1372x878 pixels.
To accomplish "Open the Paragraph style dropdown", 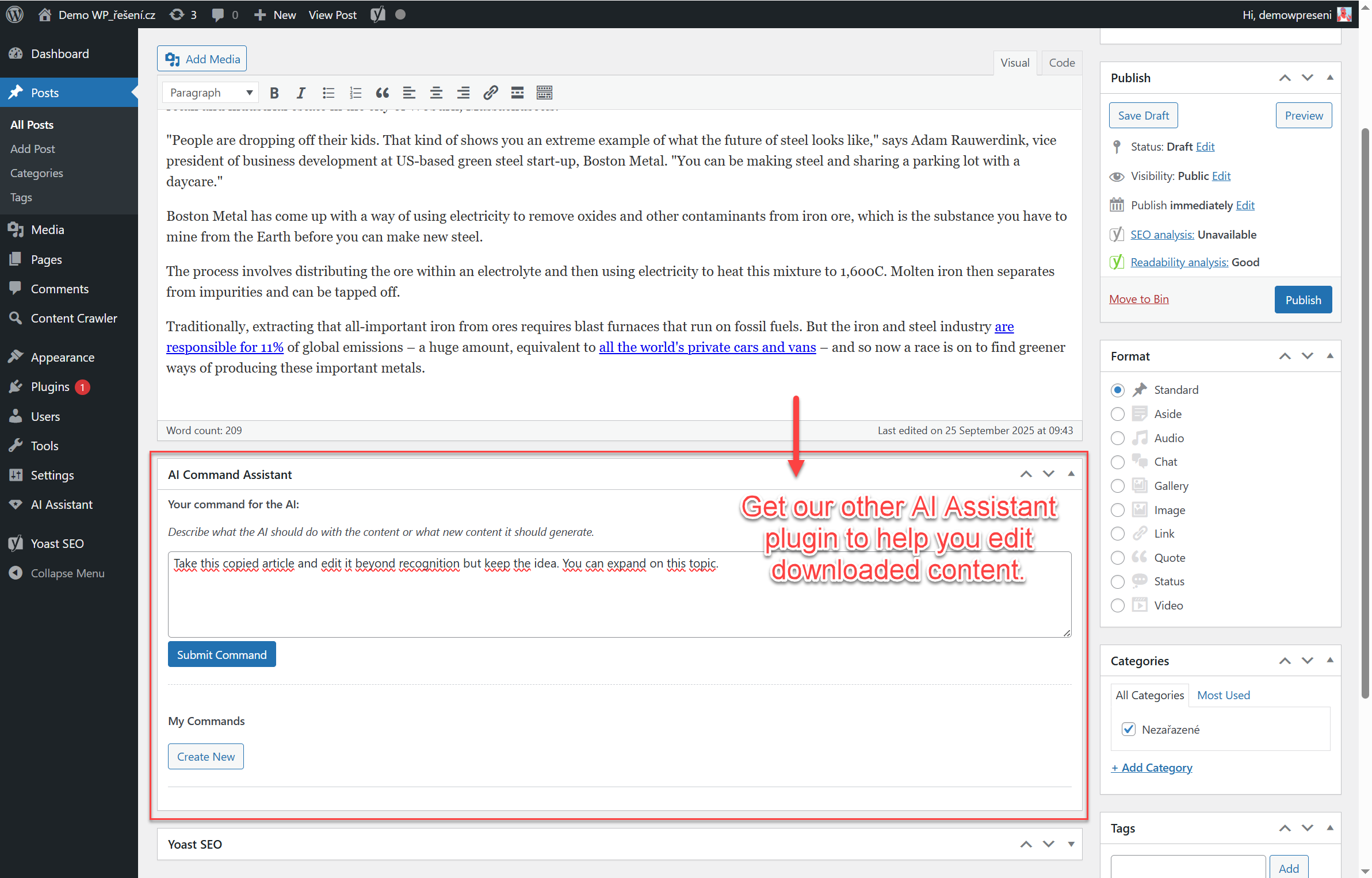I will coord(211,93).
